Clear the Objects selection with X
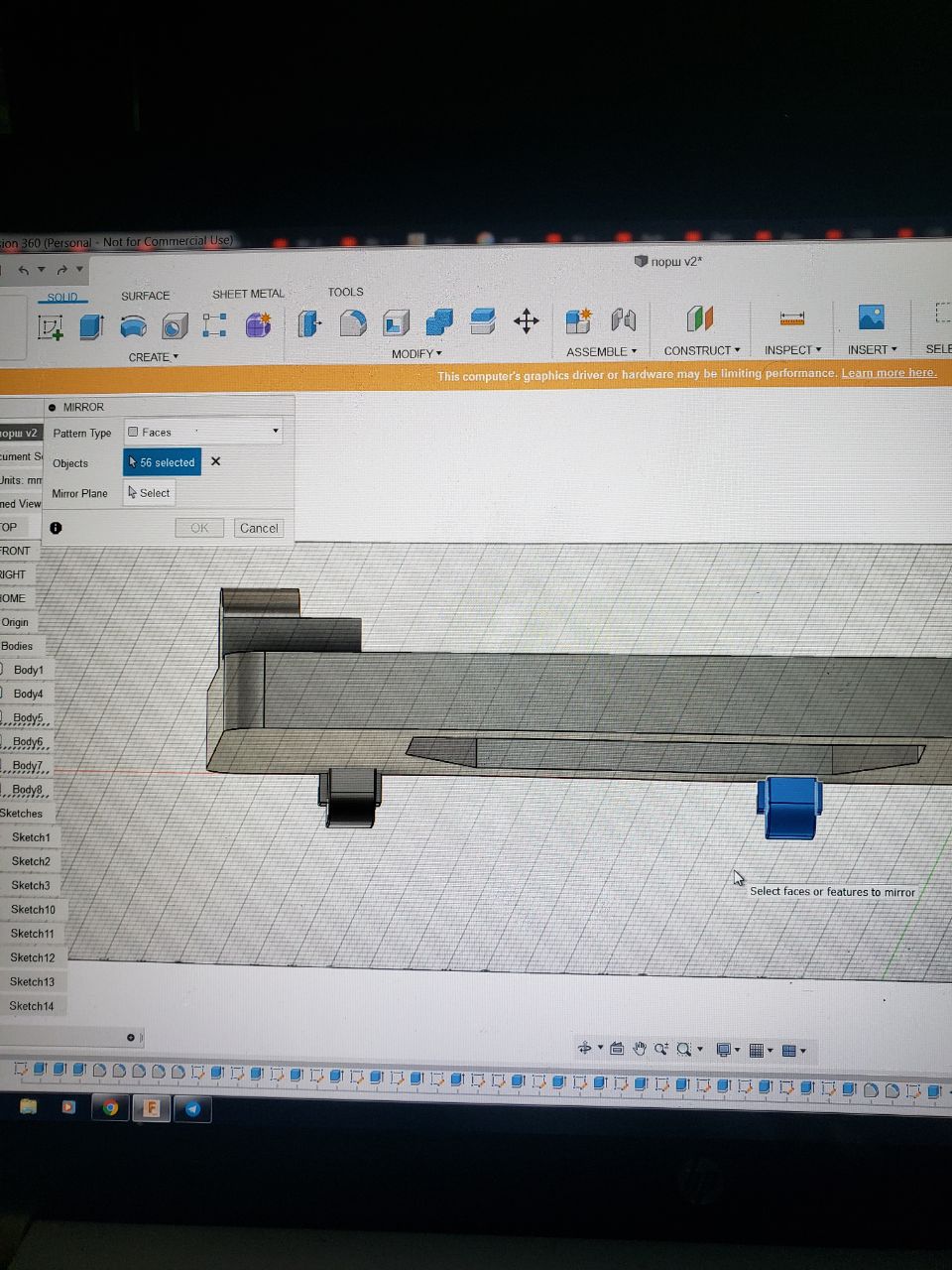This screenshot has width=952, height=1270. point(215,461)
